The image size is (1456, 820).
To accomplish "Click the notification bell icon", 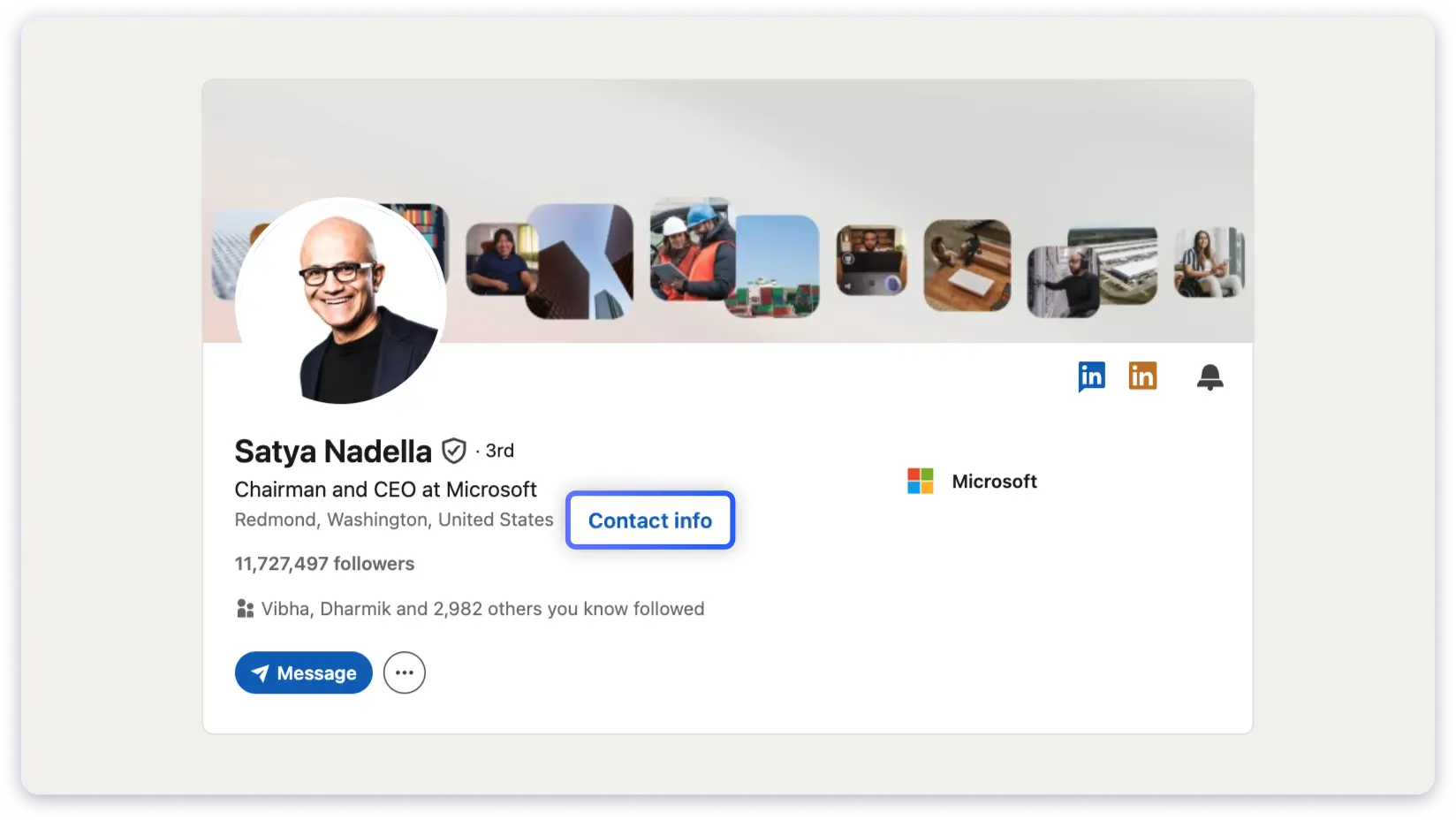I will pos(1210,376).
